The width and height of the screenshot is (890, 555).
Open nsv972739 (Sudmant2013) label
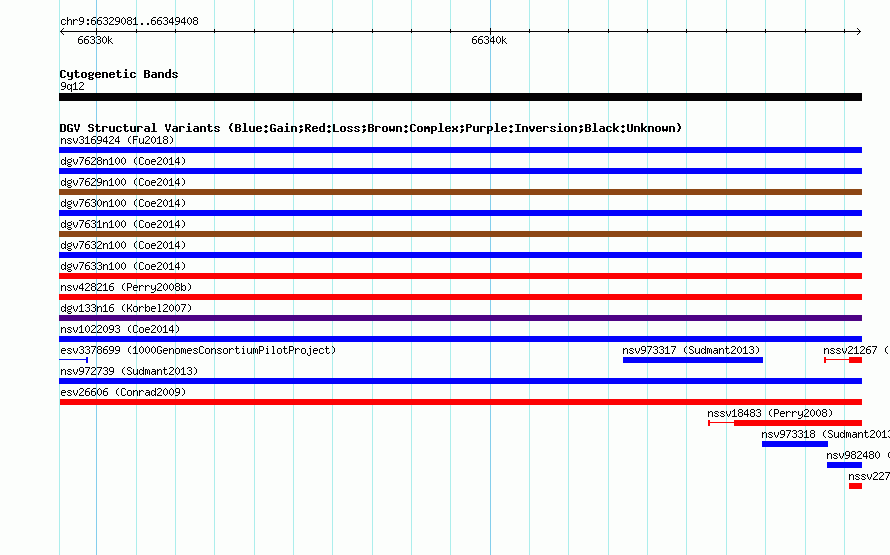129,371
